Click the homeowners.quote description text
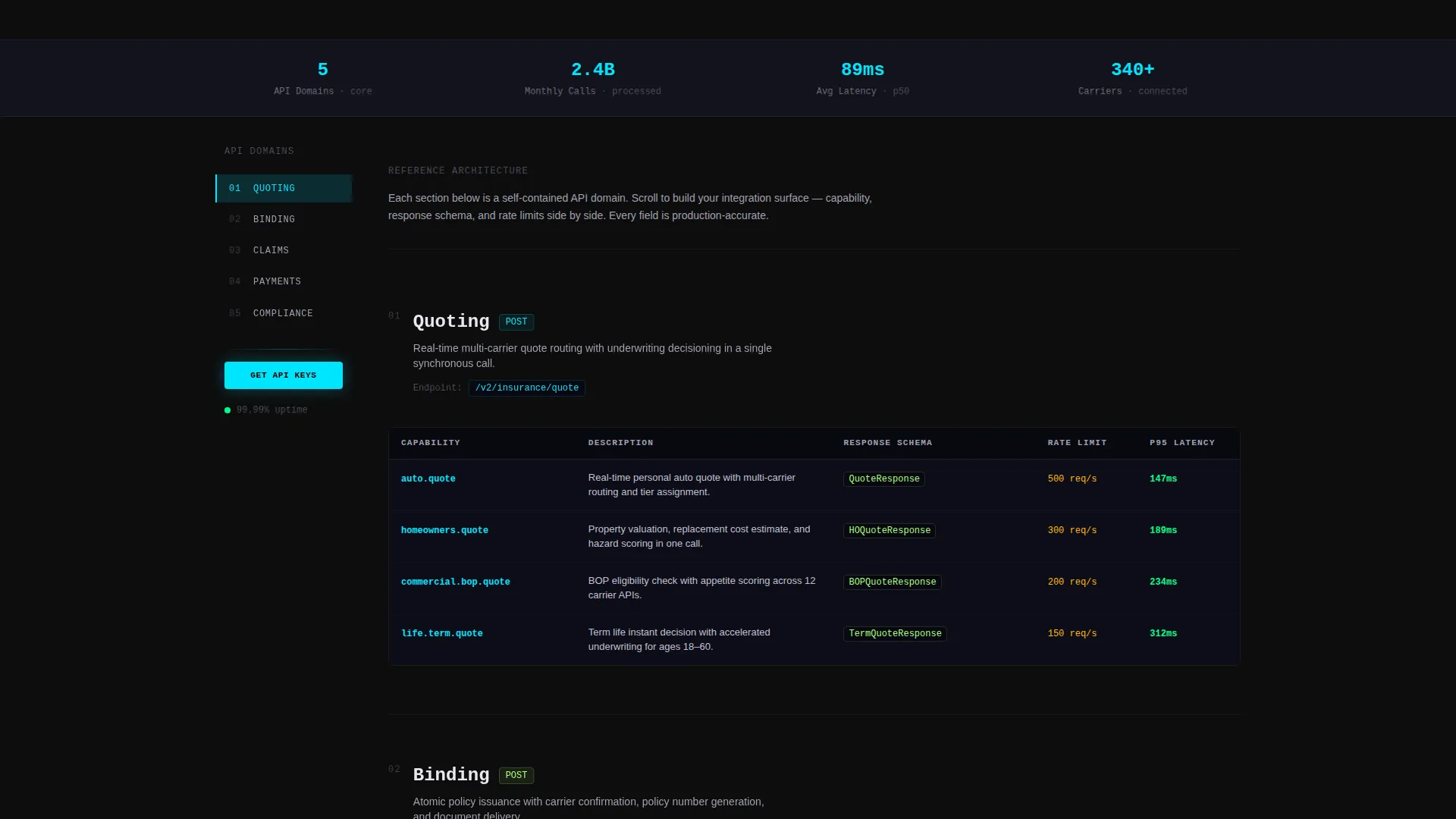The width and height of the screenshot is (1456, 819). [x=699, y=536]
